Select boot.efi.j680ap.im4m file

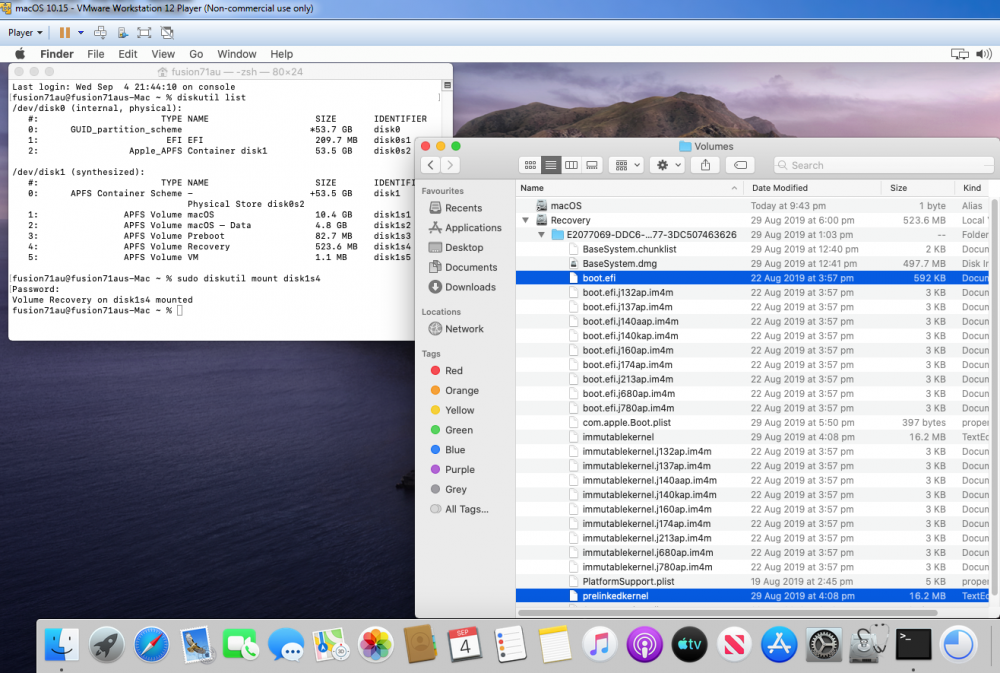753,394
